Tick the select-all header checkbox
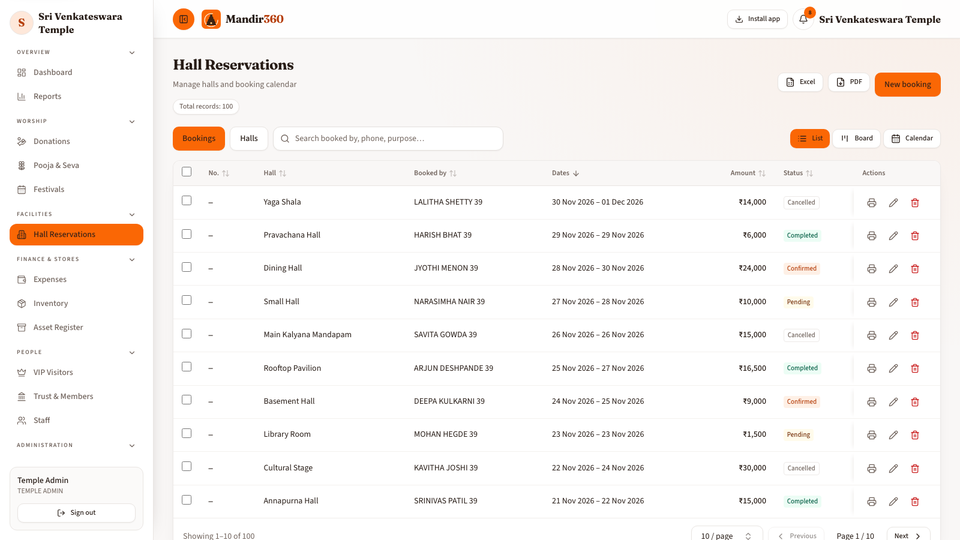This screenshot has height=540, width=960. point(187,172)
